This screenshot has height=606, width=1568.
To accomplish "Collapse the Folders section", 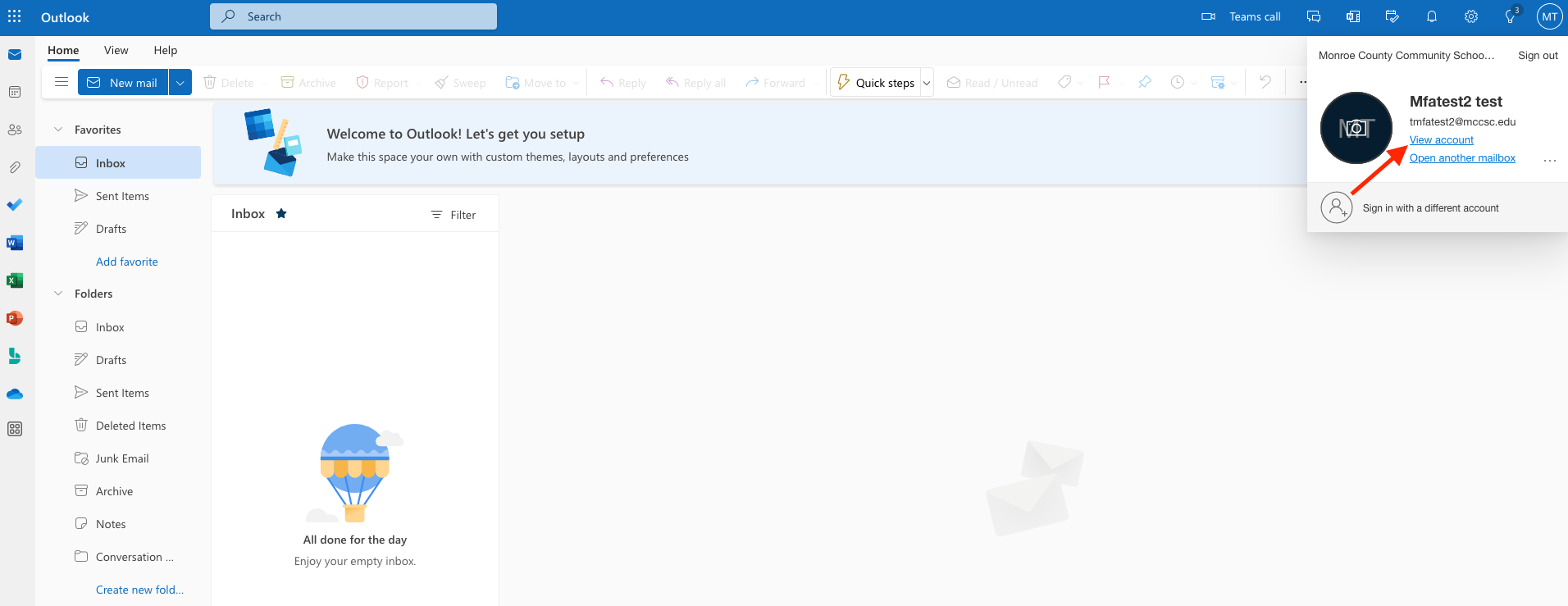I will click(58, 294).
